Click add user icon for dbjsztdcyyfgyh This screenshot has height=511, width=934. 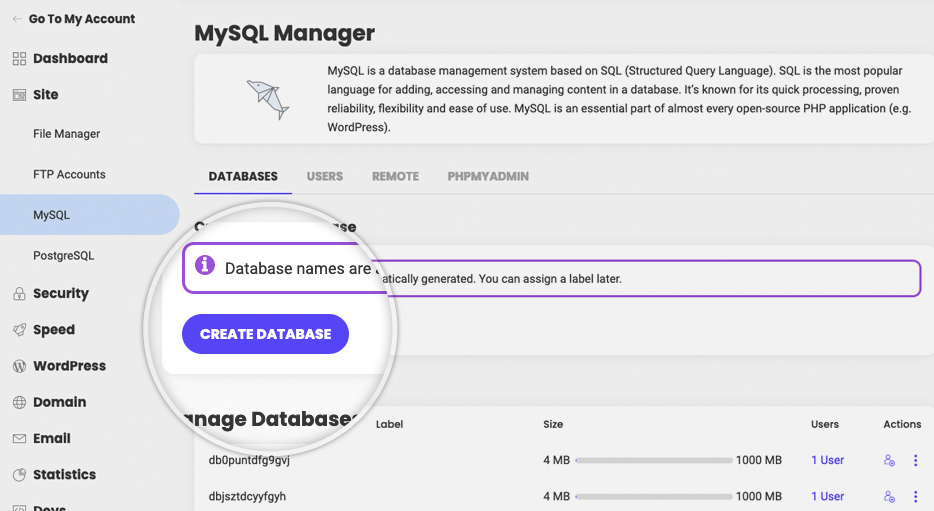(889, 497)
